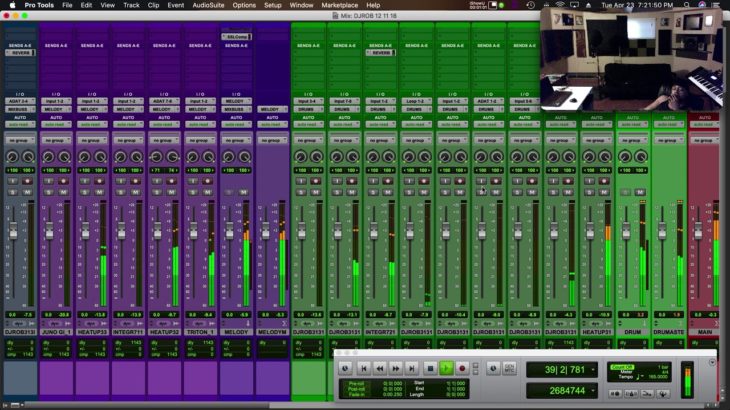
Task: Click the Online button at transport left
Action: (345, 368)
